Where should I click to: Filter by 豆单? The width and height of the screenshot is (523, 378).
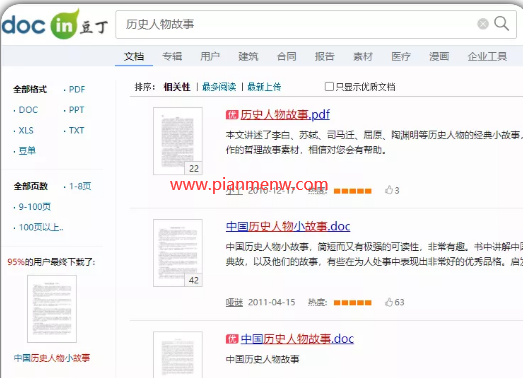27,151
